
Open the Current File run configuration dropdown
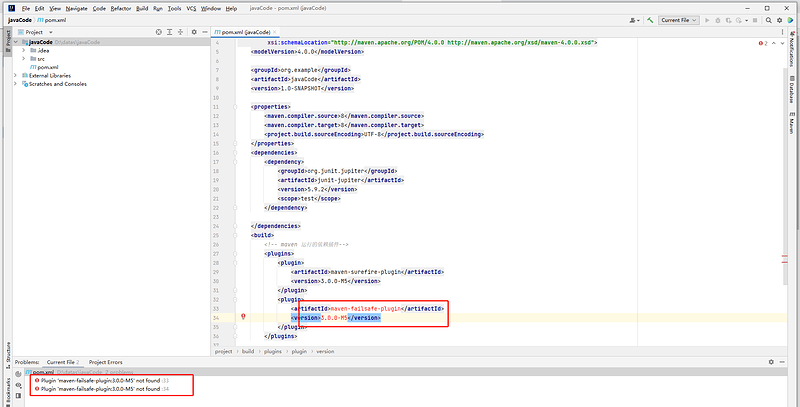click(x=679, y=20)
